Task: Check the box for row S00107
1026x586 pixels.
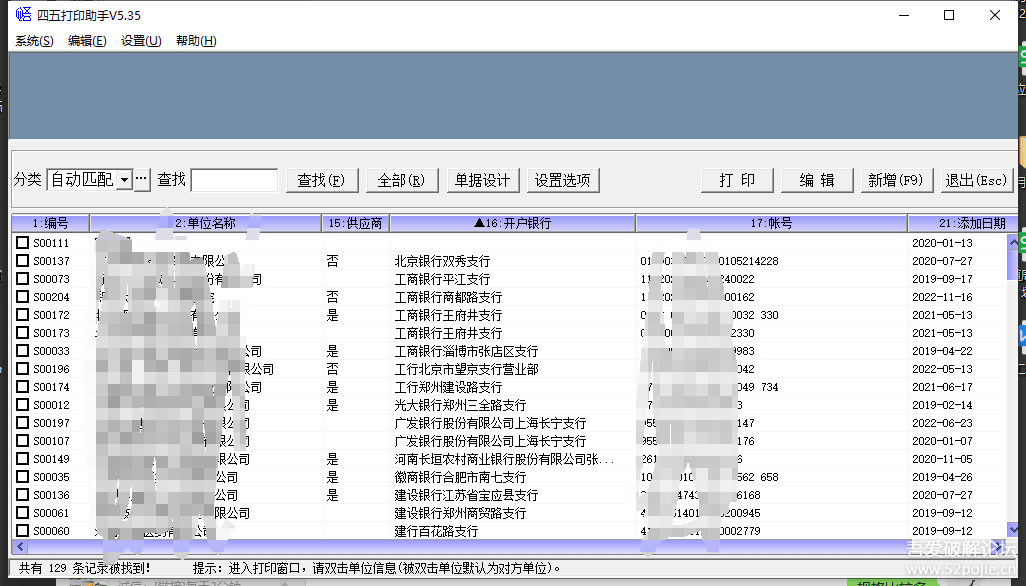Action: click(23, 441)
